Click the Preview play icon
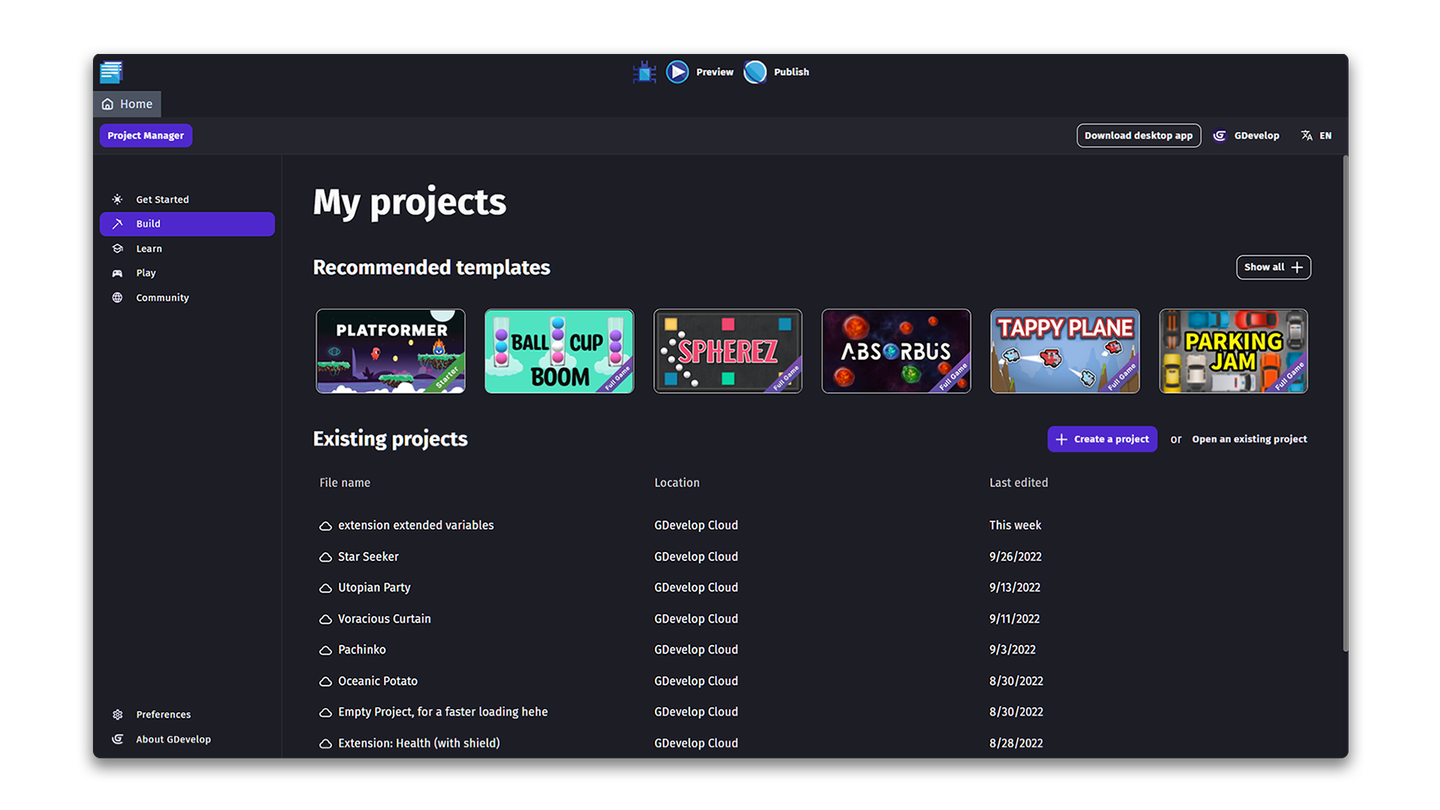Image resolution: width=1440 pixels, height=810 pixels. click(677, 72)
